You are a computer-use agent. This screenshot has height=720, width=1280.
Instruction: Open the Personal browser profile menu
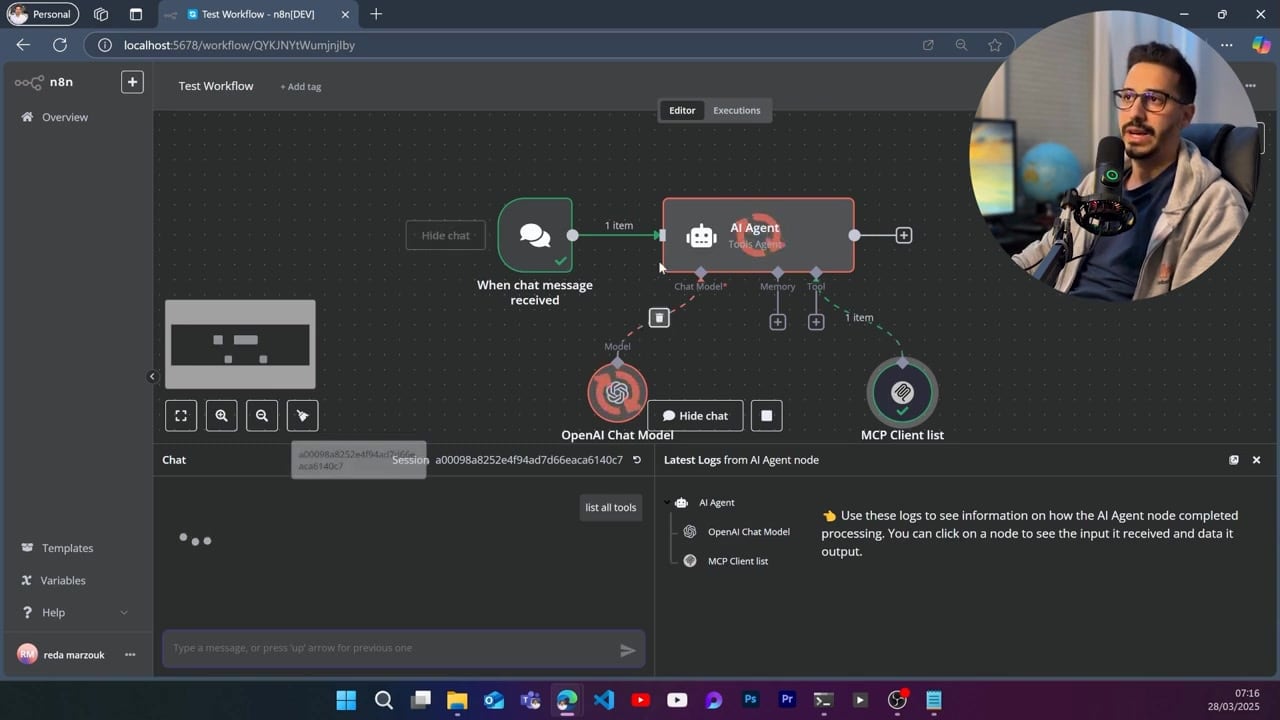(x=43, y=14)
